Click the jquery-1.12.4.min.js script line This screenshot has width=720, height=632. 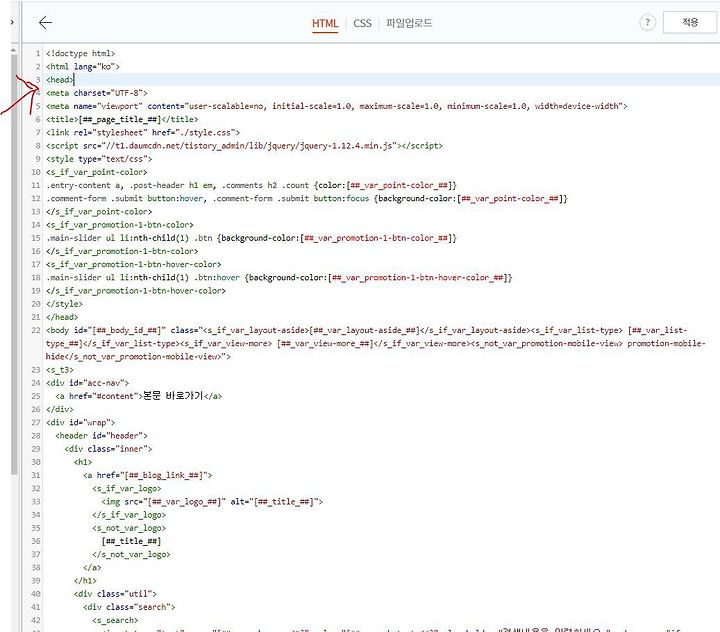point(244,146)
